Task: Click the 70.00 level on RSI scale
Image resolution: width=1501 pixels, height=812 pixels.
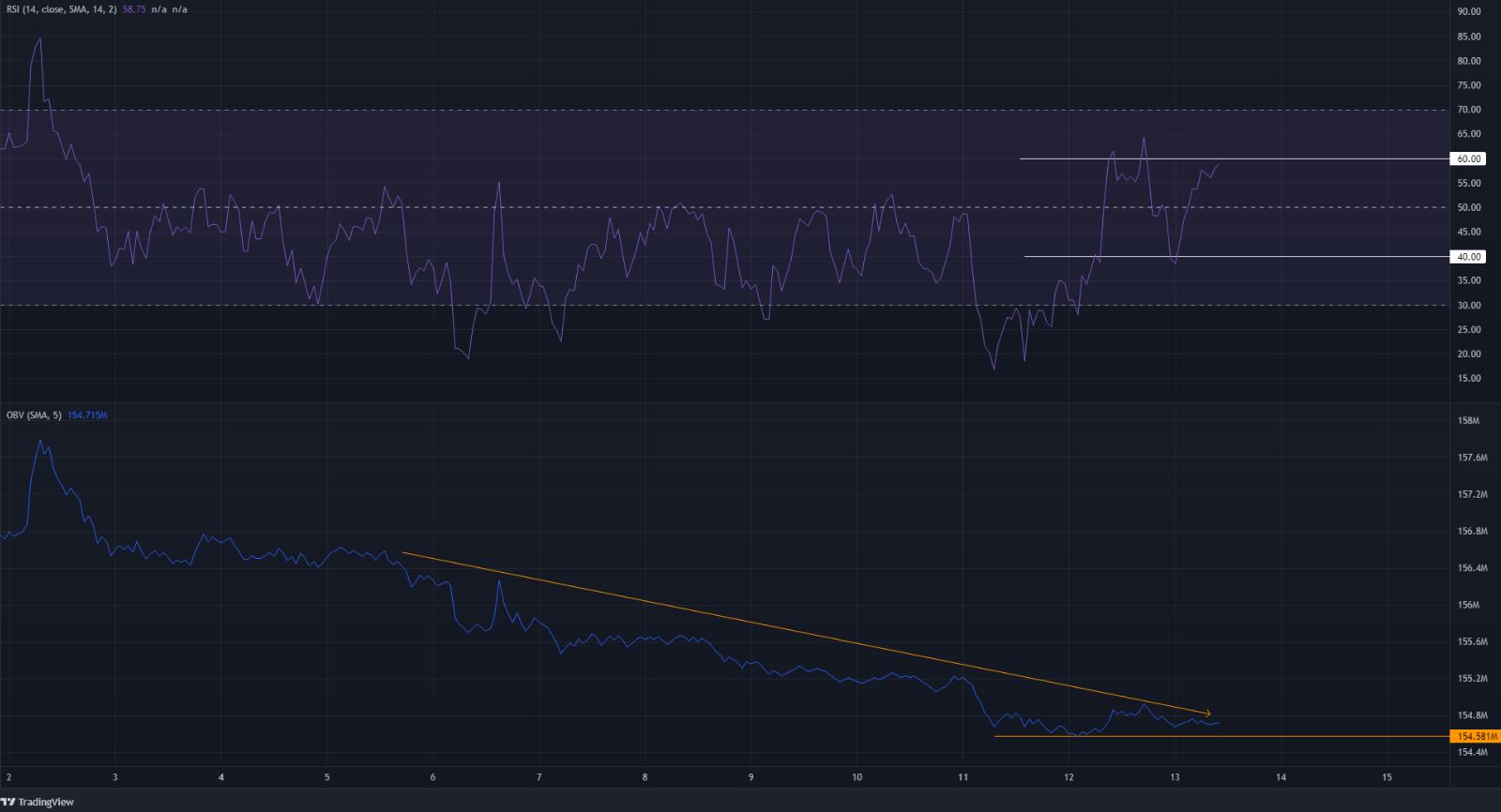Action: tap(1468, 110)
